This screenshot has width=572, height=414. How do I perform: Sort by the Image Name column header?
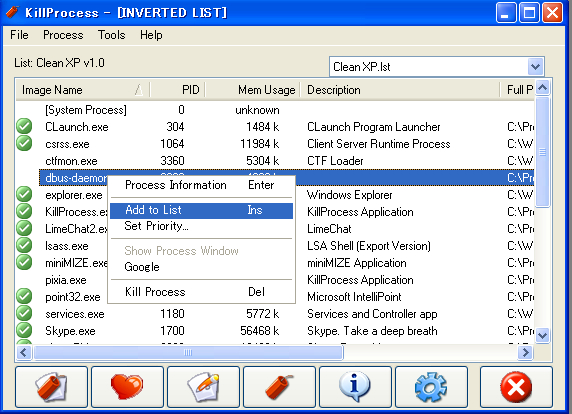[83, 90]
